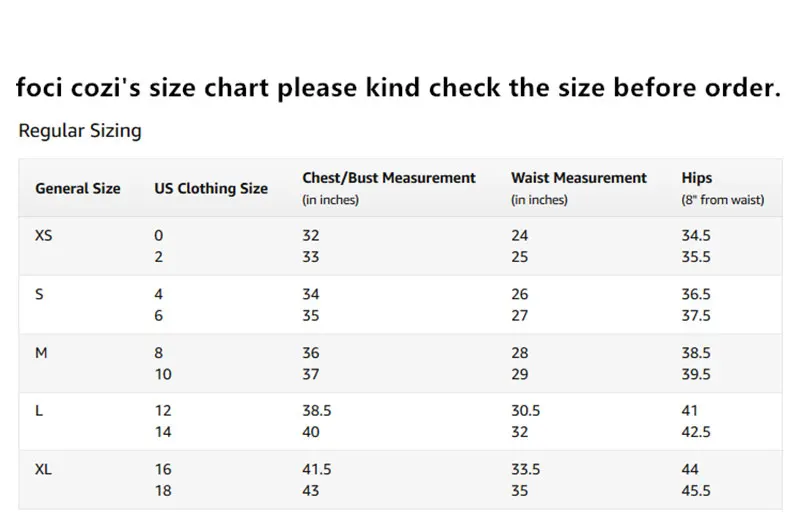Viewport: 800px width, 532px height.
Task: Click the Regular Sizing label
Action: tap(80, 131)
